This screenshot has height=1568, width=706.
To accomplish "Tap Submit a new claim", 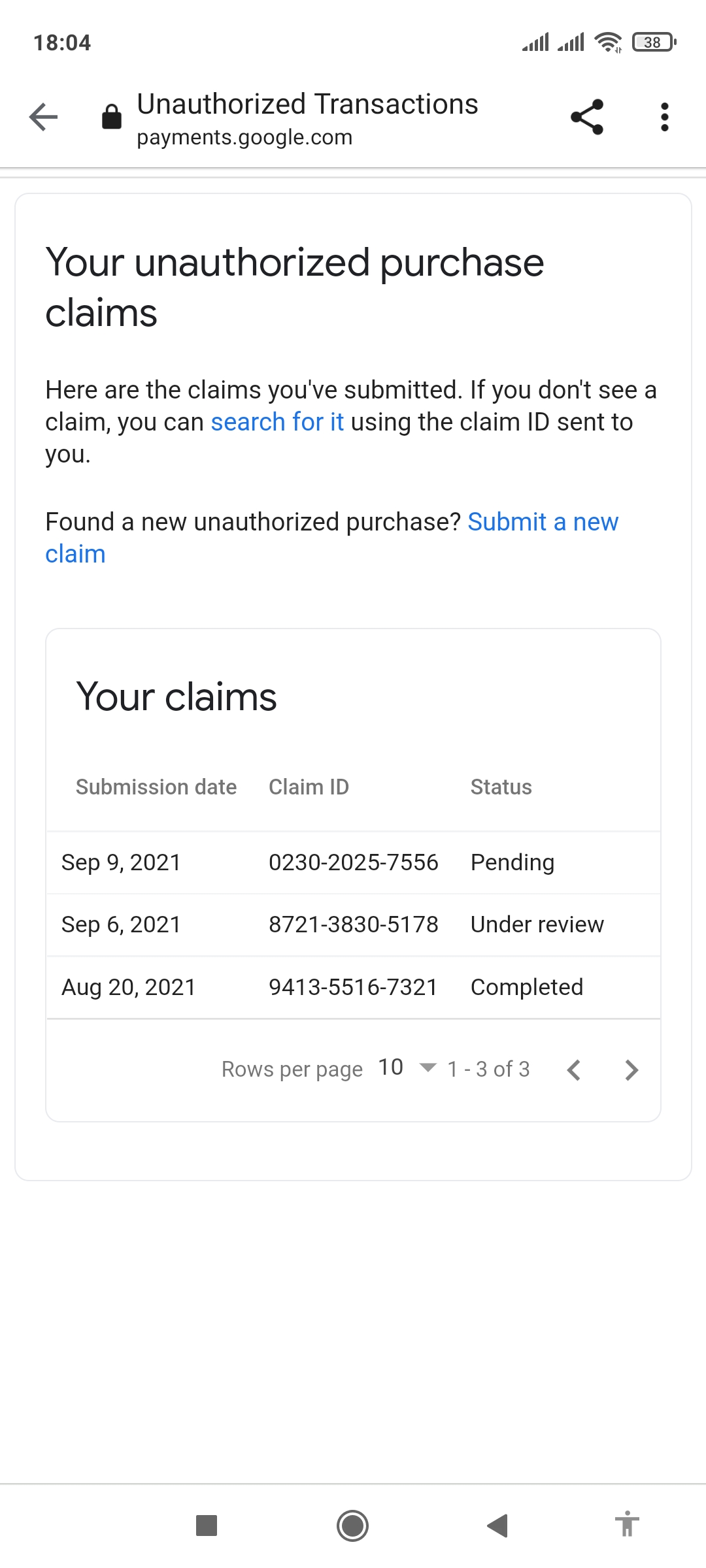I will coord(543,523).
